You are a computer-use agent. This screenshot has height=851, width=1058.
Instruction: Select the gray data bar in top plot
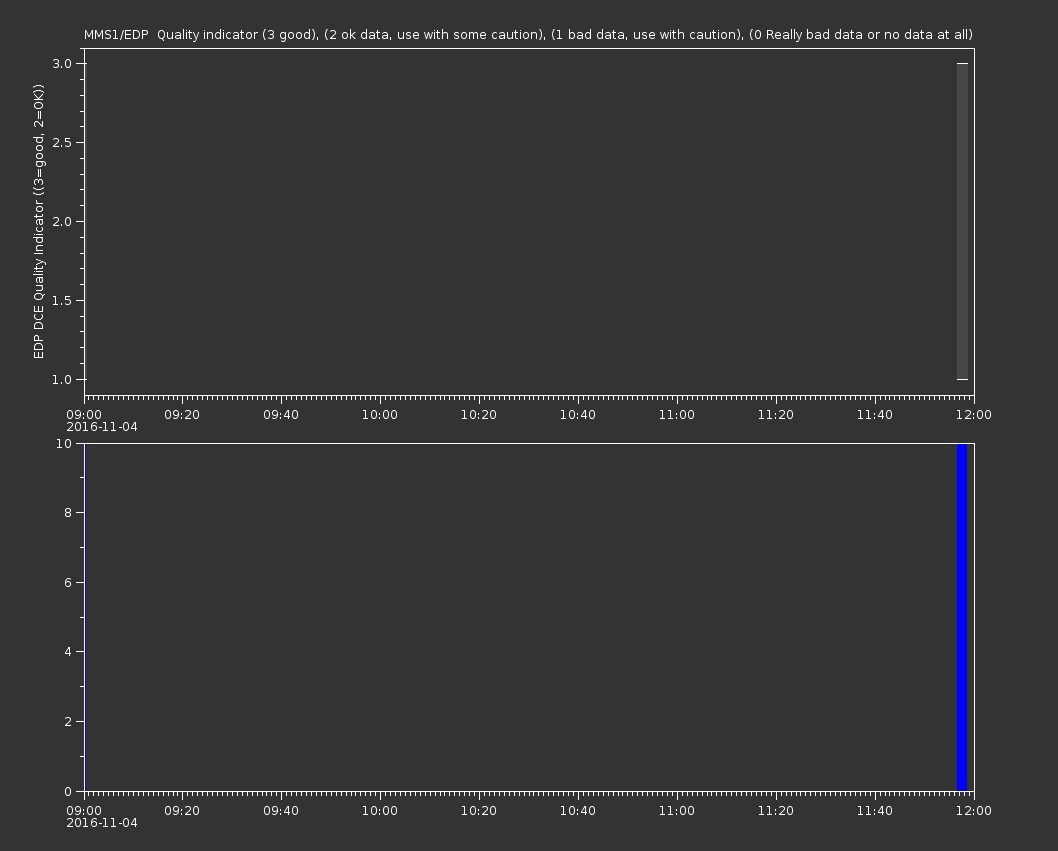pos(962,221)
